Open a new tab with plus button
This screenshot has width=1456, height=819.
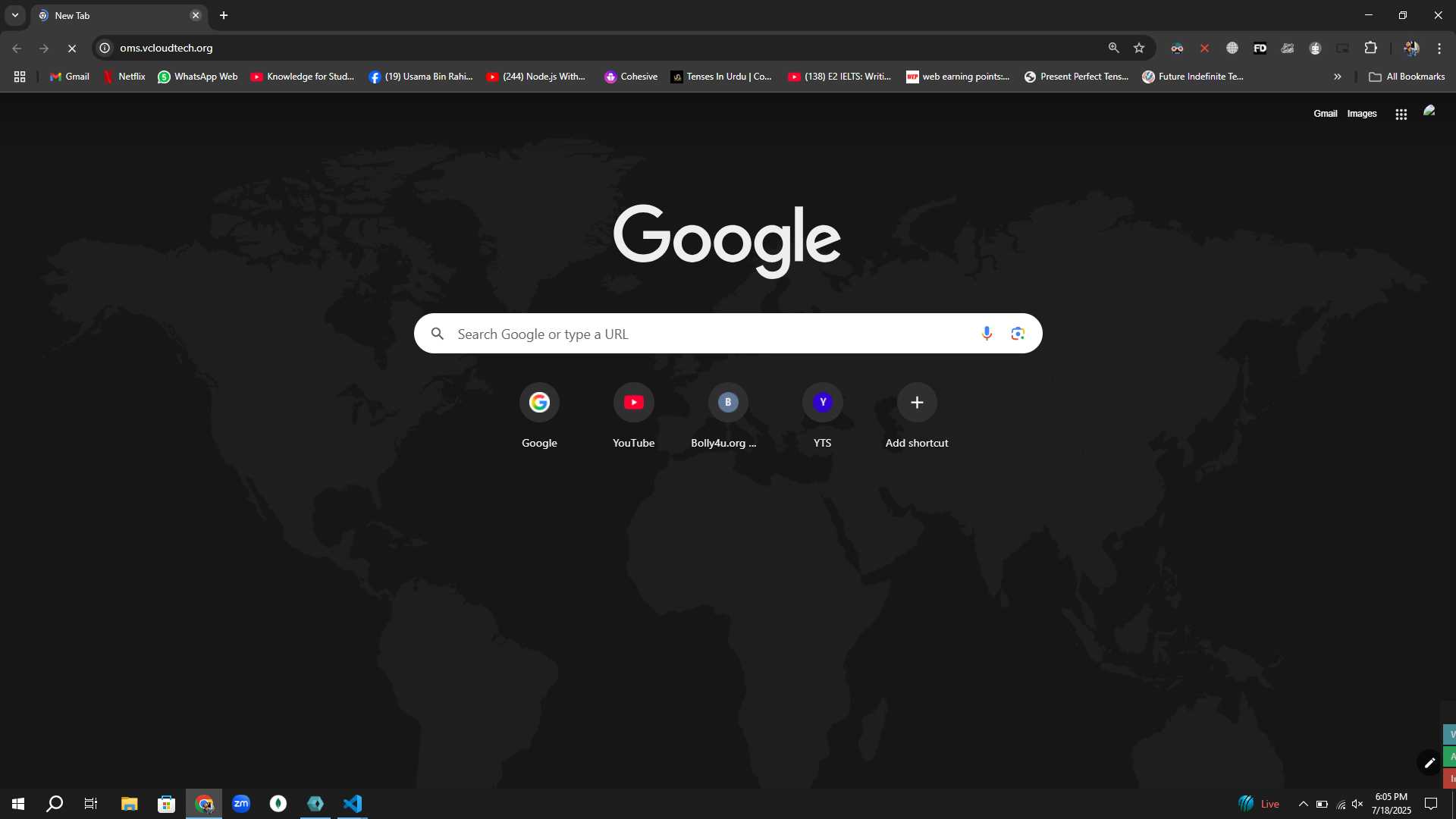[x=224, y=15]
